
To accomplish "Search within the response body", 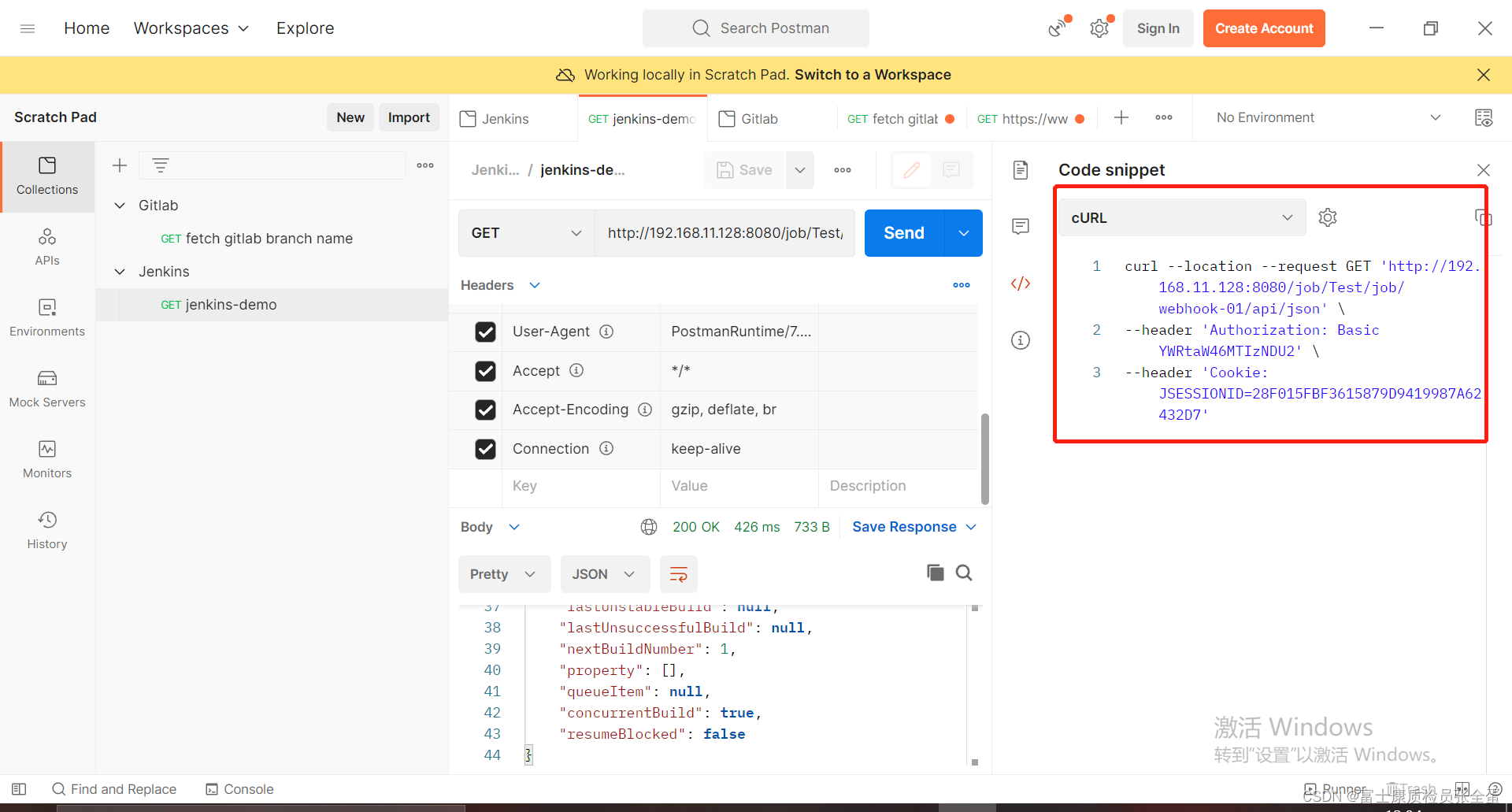I will tap(964, 573).
